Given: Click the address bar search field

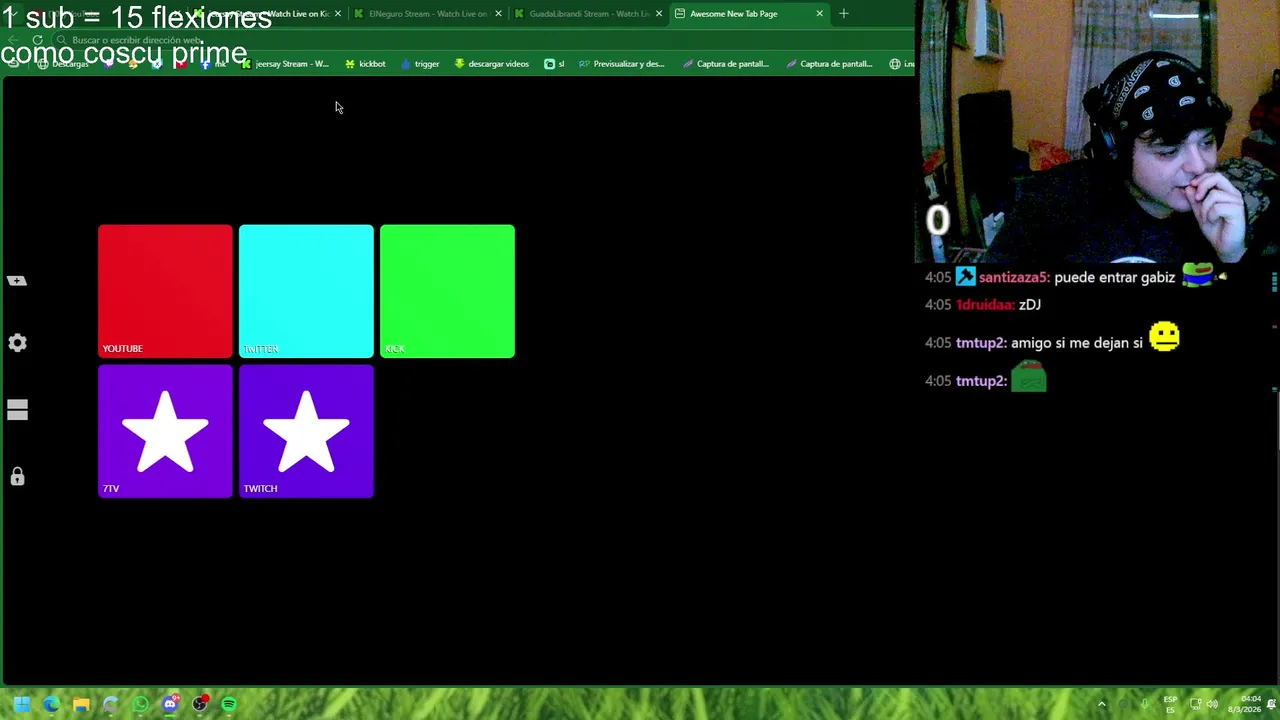Looking at the screenshot, I should point(480,40).
